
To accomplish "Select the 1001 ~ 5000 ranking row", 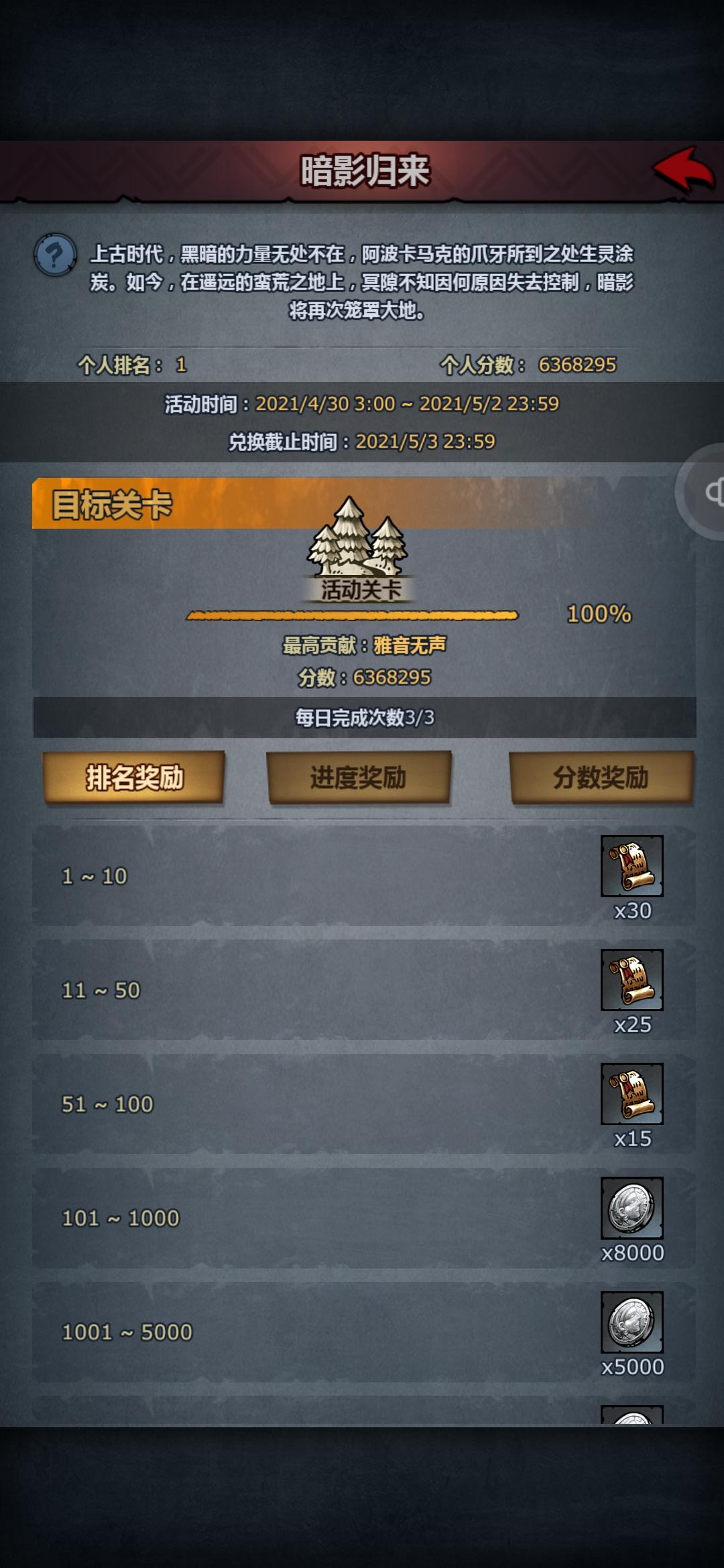I will (x=364, y=1332).
